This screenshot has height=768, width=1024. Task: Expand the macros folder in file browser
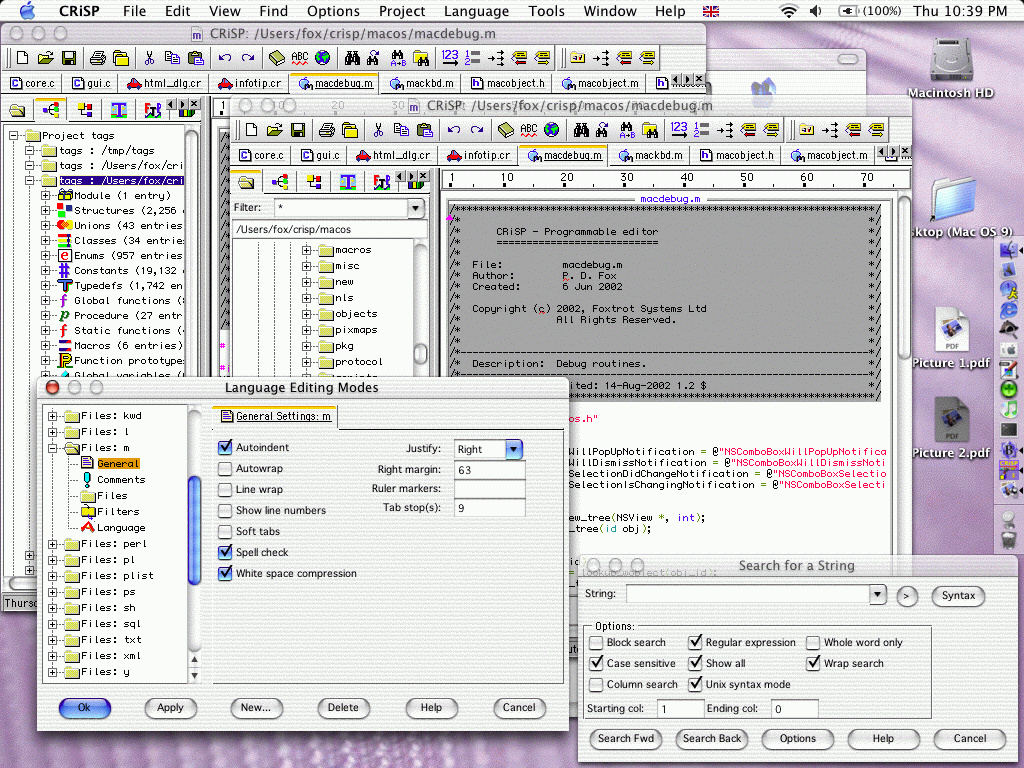pyautogui.click(x=306, y=250)
